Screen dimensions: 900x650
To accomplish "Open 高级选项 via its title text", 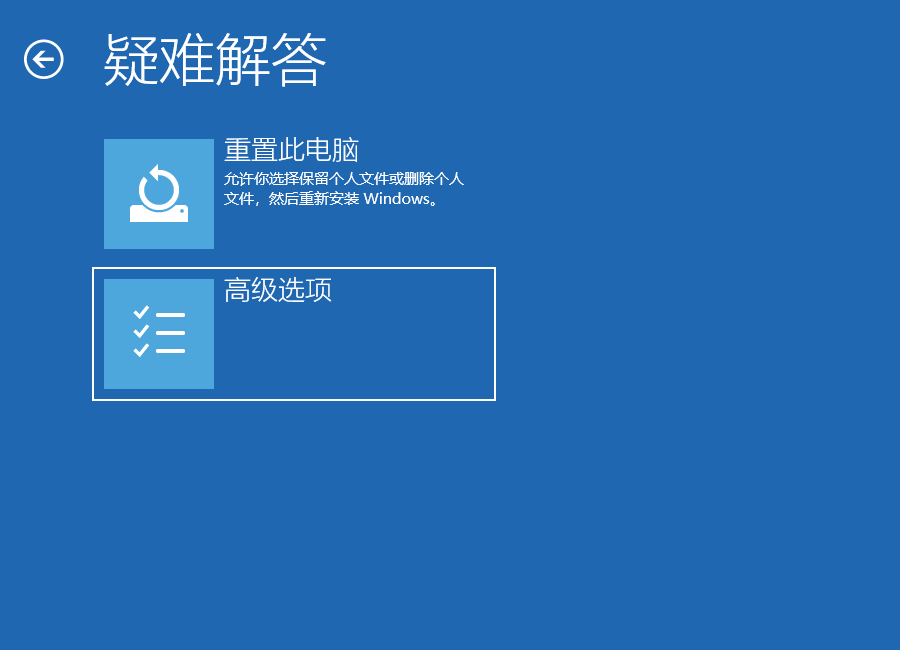I will pos(278,290).
